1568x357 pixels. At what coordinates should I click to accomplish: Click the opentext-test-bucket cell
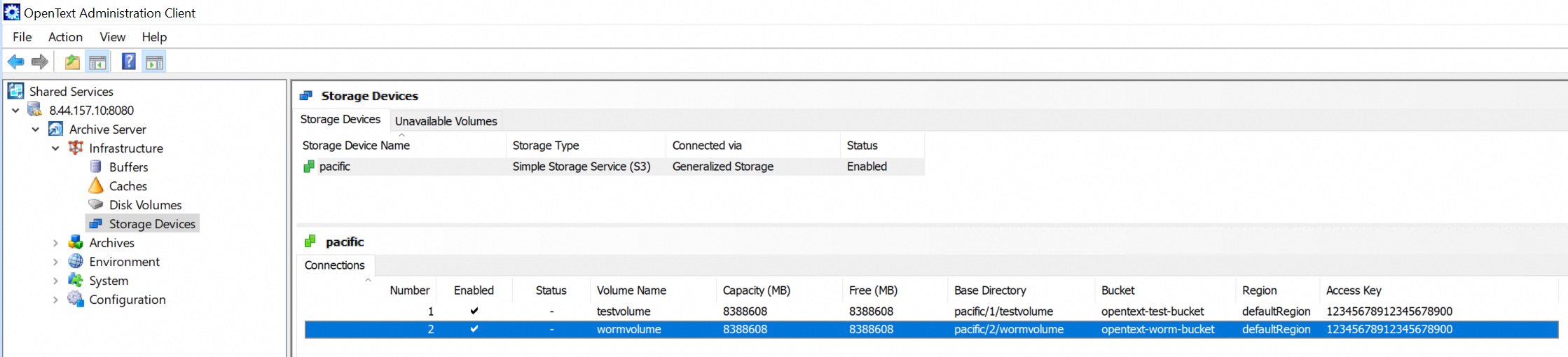pyautogui.click(x=1153, y=311)
